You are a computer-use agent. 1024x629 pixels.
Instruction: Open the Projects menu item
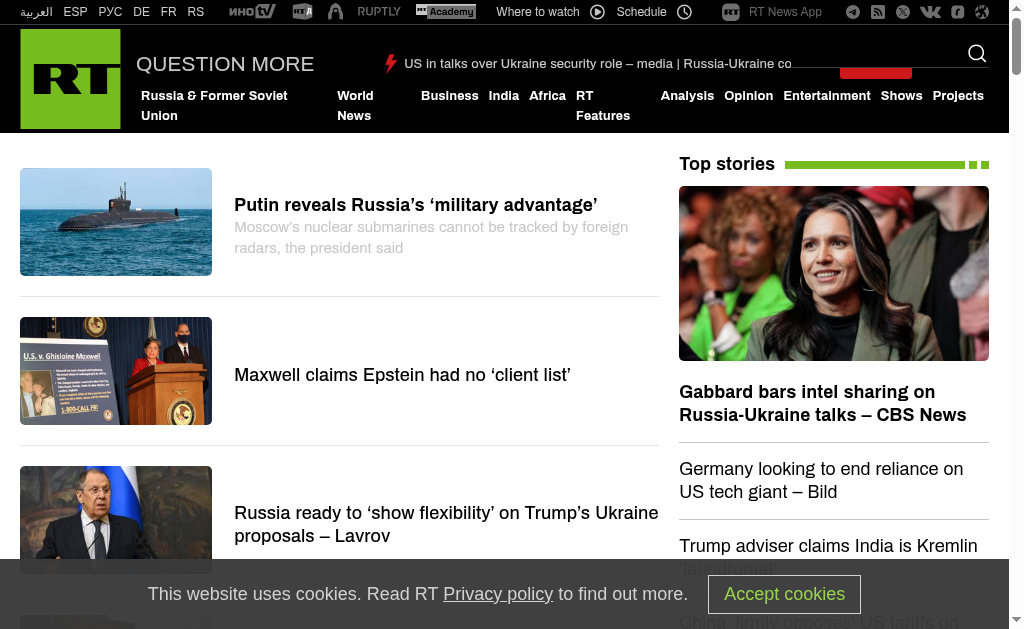click(x=958, y=95)
